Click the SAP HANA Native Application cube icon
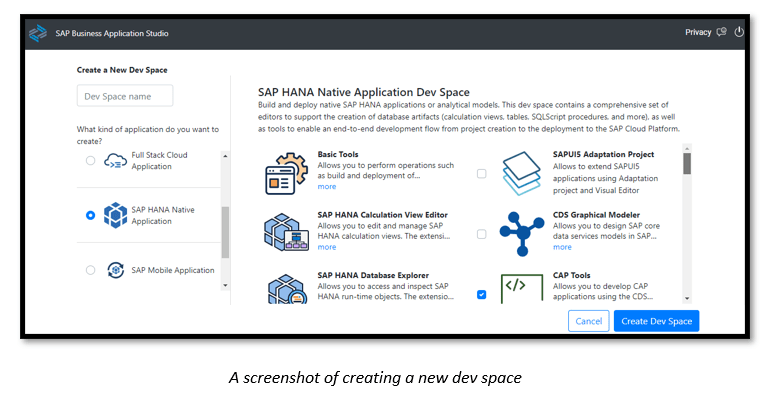The image size is (769, 400). point(115,215)
